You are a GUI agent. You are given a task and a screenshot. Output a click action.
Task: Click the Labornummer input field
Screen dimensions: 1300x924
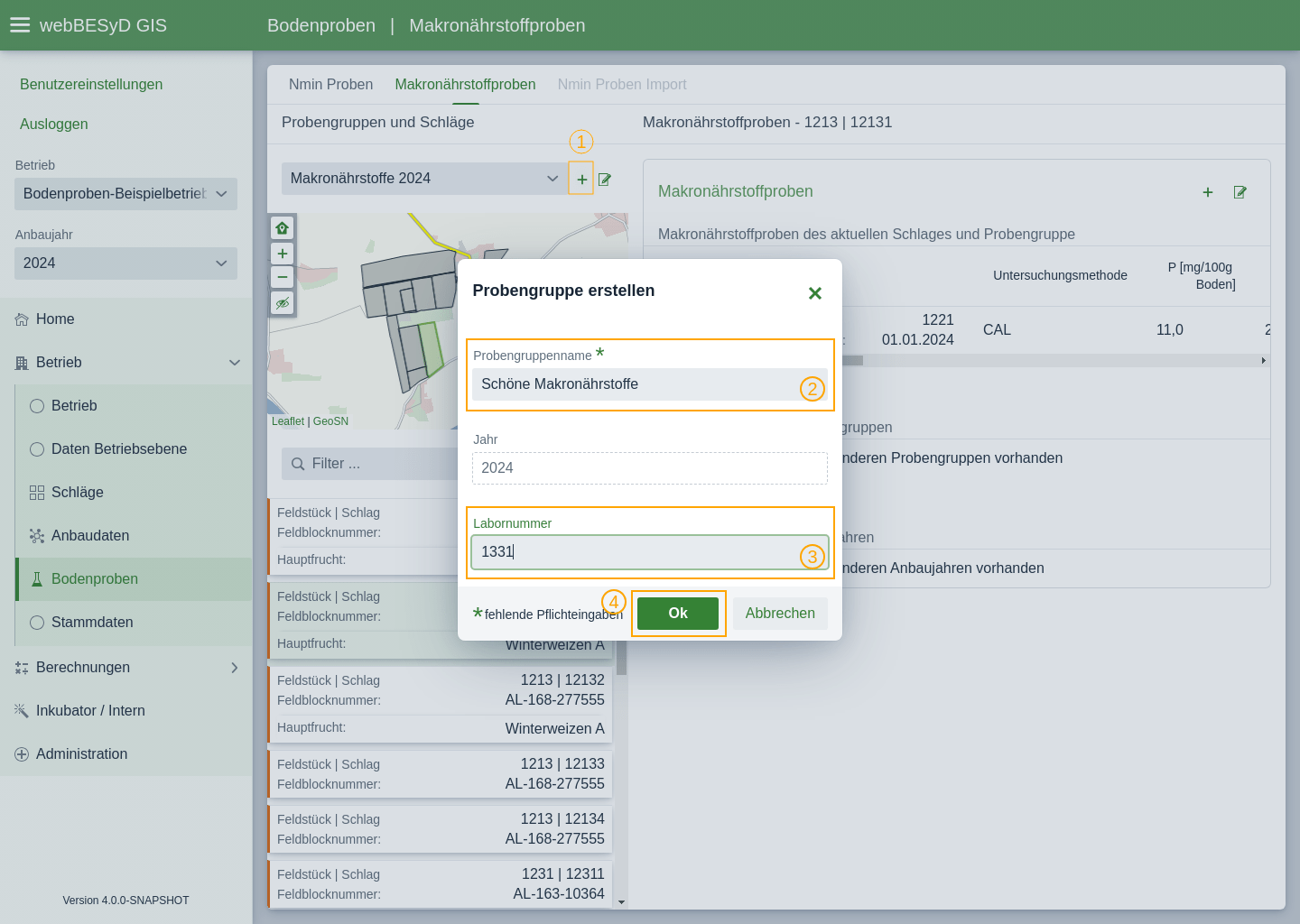click(650, 552)
